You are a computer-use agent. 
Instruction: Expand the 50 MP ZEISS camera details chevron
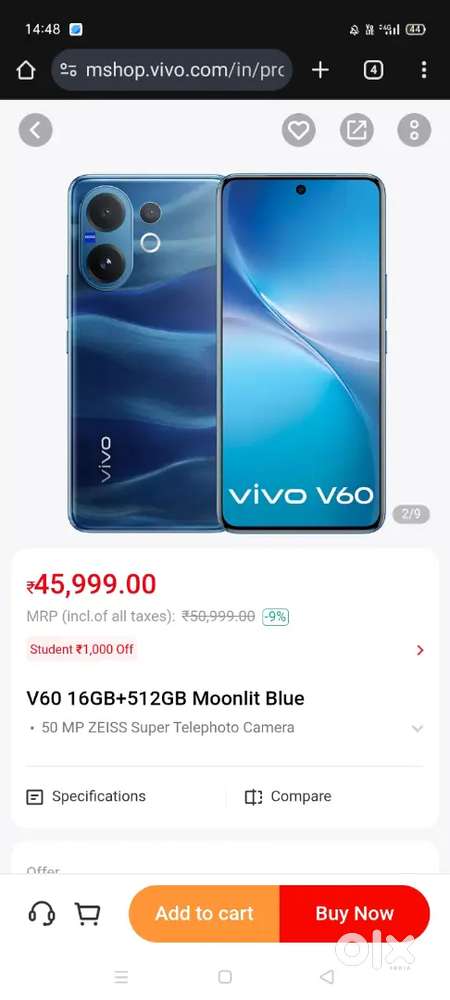click(x=417, y=728)
